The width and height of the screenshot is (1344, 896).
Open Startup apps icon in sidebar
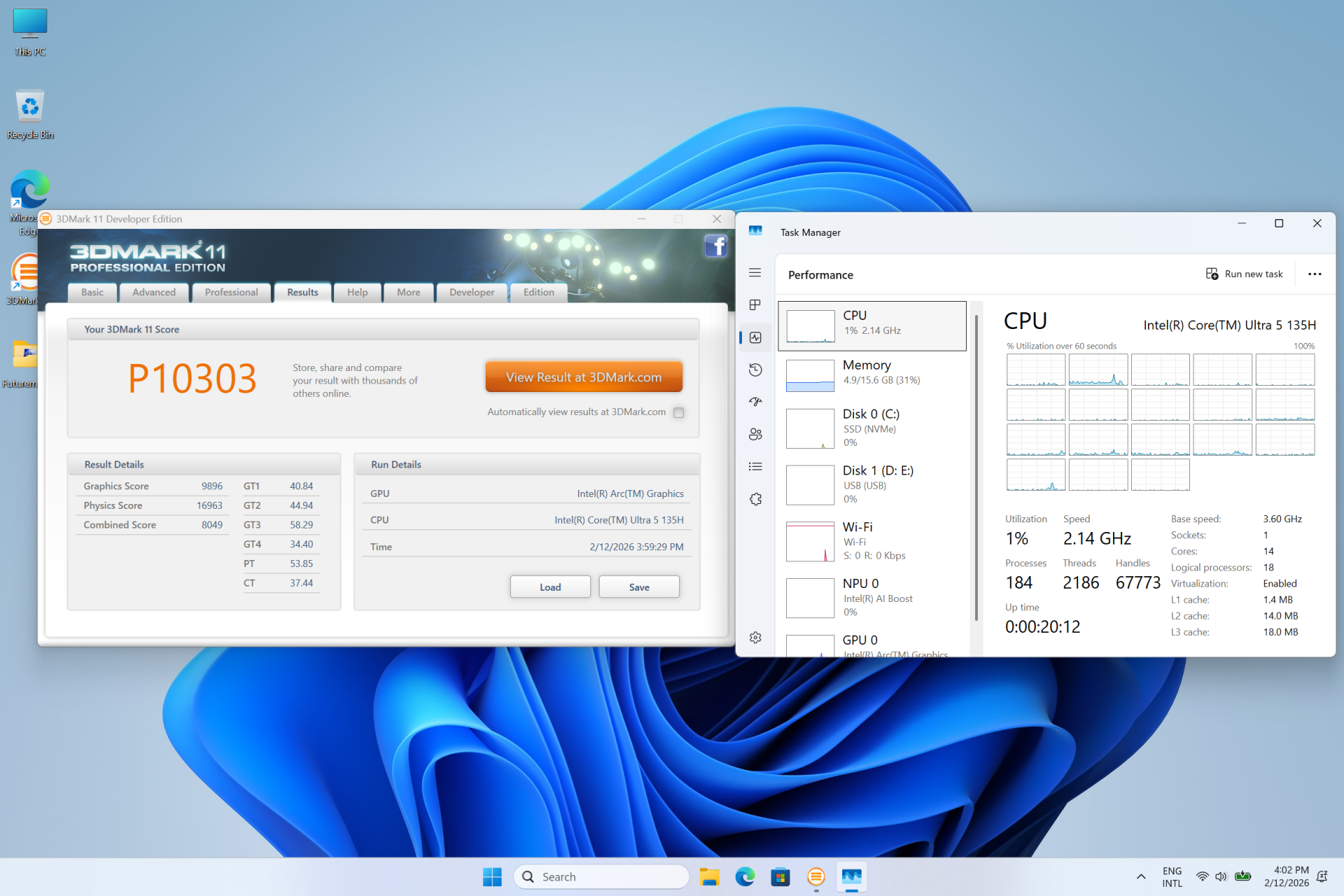pyautogui.click(x=755, y=402)
